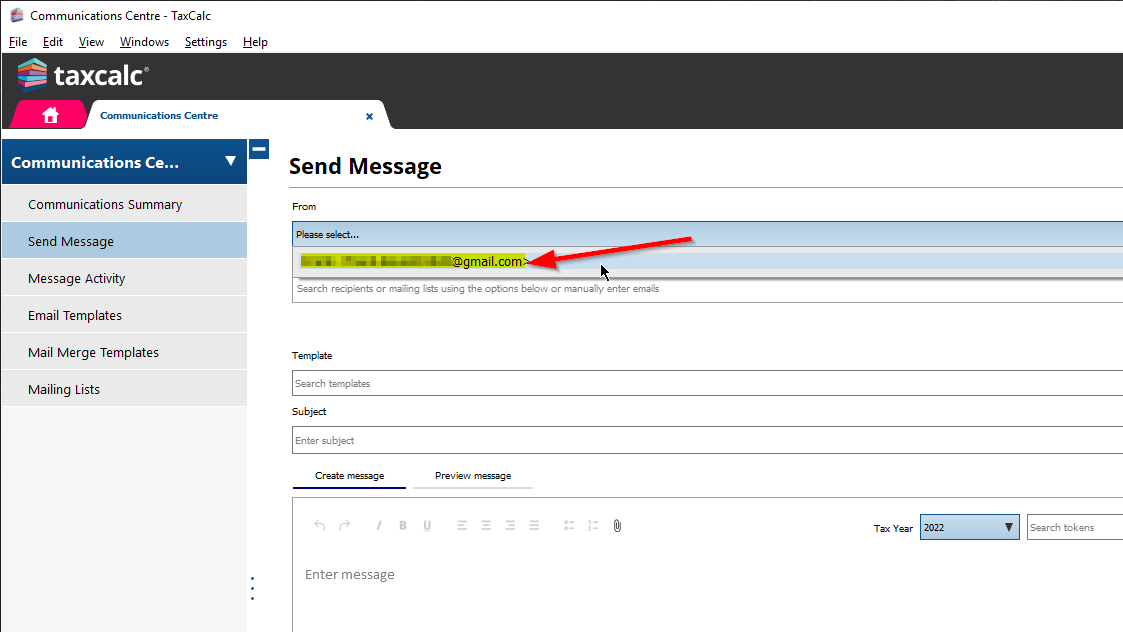1123x632 pixels.
Task: Click the Template label
Action: [312, 355]
